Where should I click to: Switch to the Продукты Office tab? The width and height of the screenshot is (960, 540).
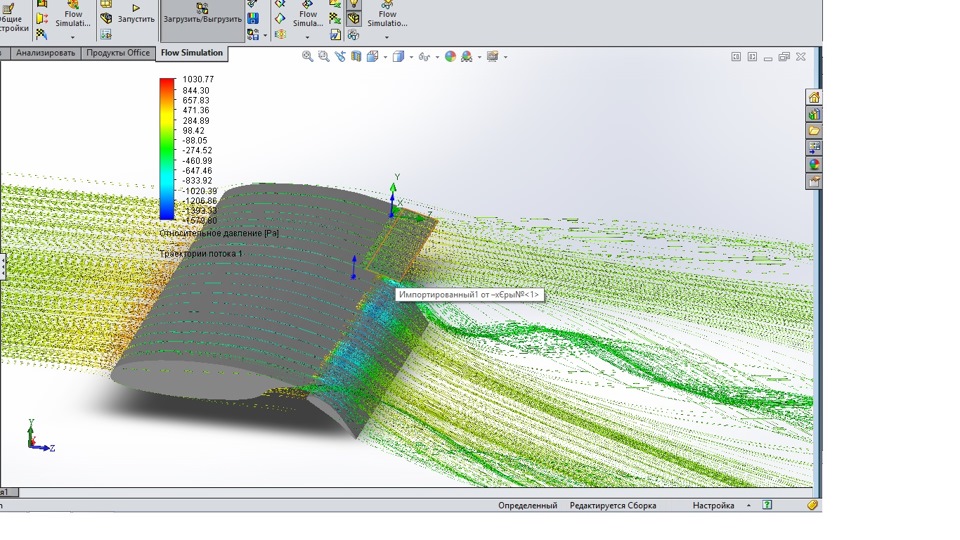coord(118,53)
